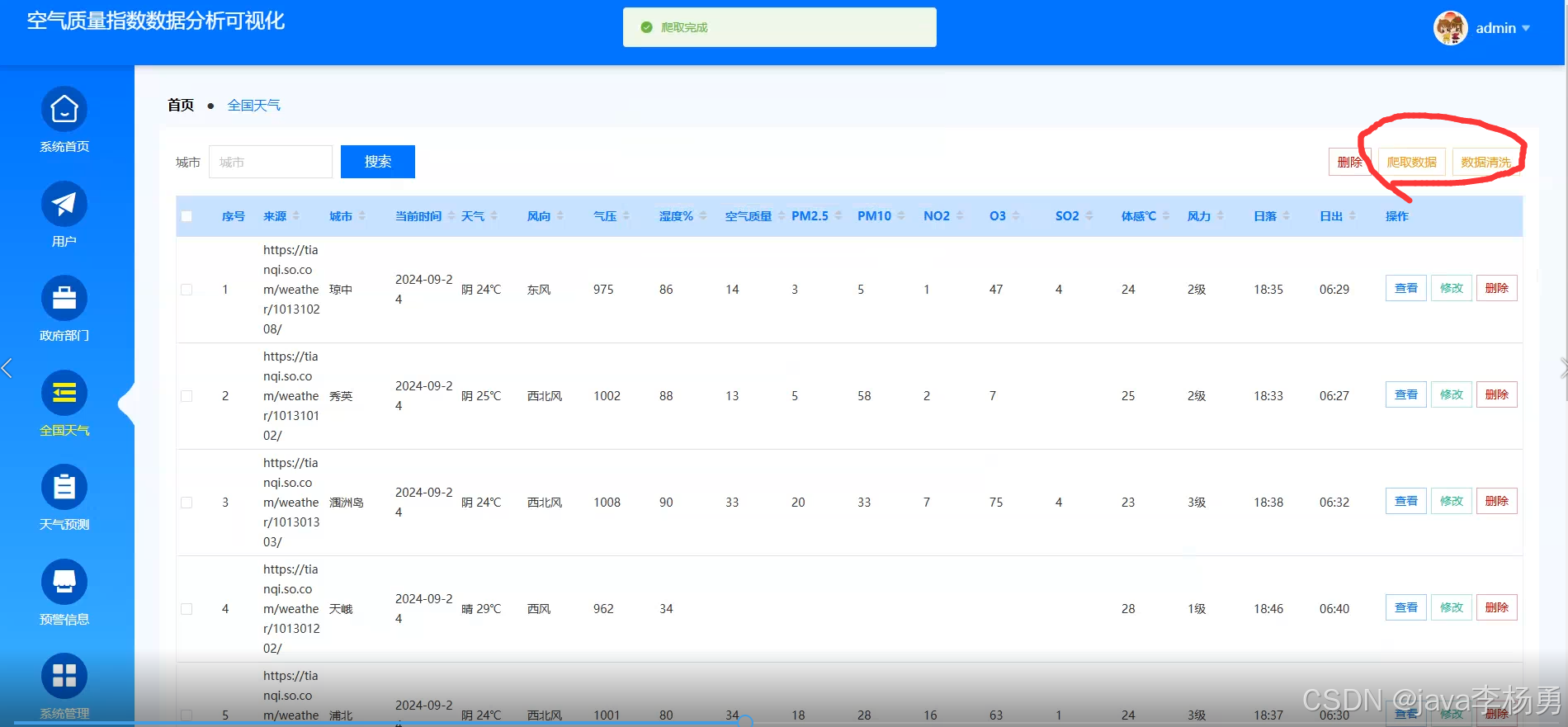Check the row 4 天峨 checkbox
This screenshot has width=1568, height=727.
pos(187,609)
